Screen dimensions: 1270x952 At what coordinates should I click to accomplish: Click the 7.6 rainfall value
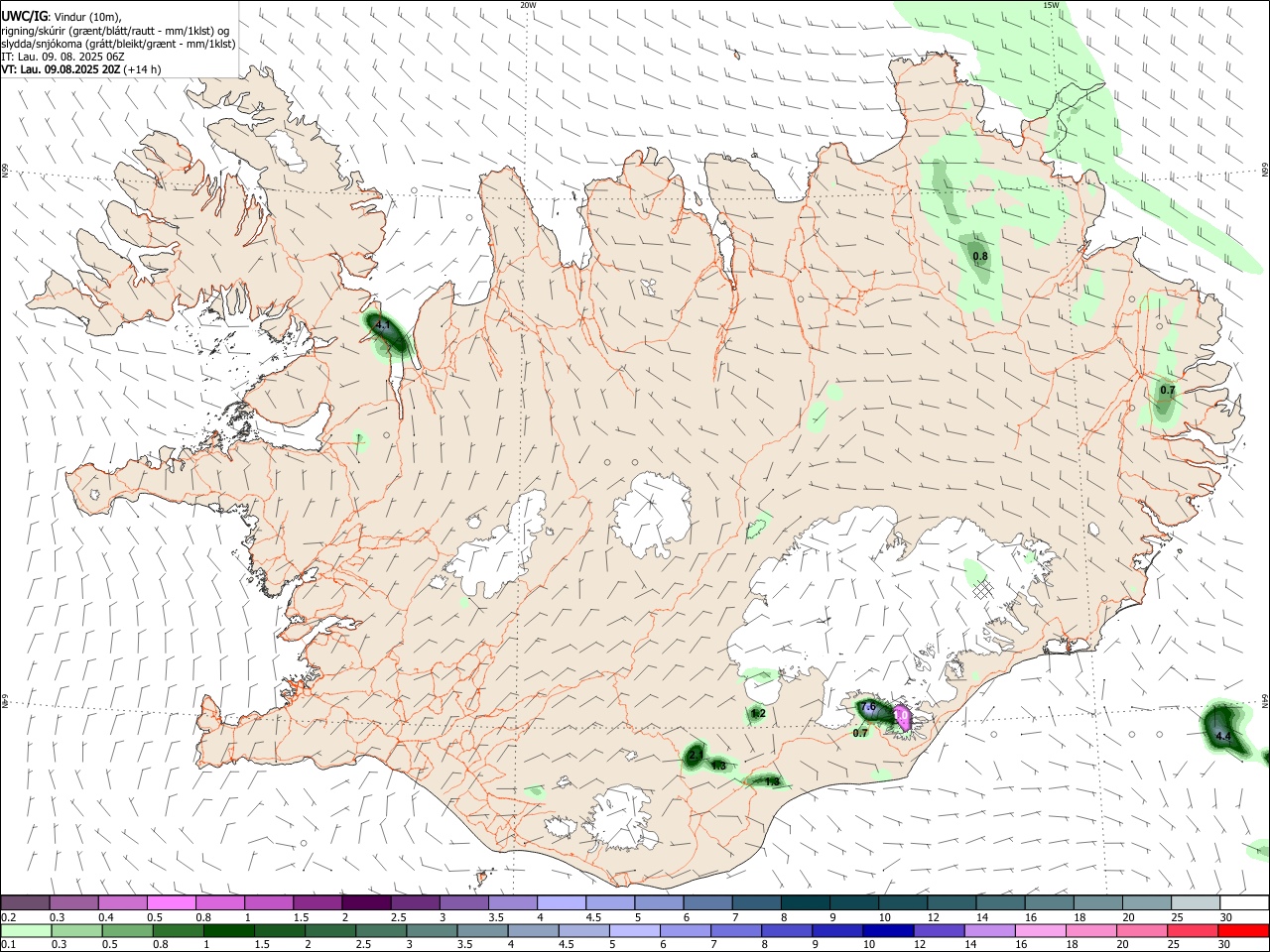coord(868,707)
